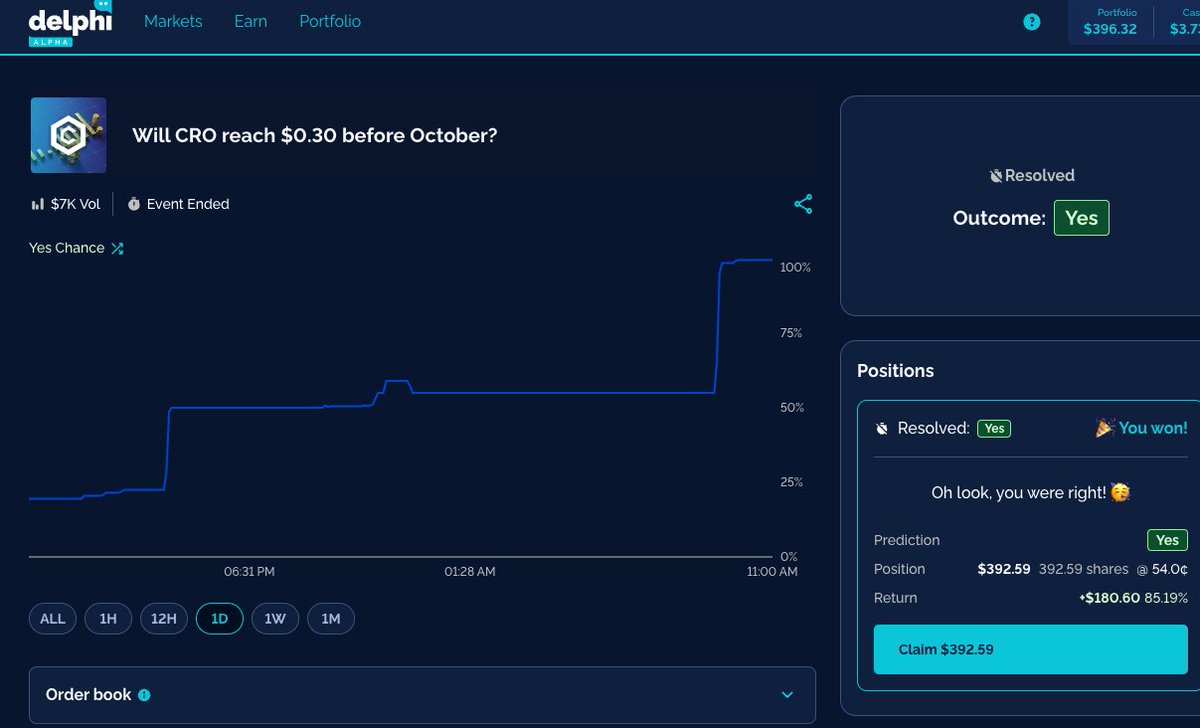1200x728 pixels.
Task: Open the Markets tab
Action: [173, 21]
